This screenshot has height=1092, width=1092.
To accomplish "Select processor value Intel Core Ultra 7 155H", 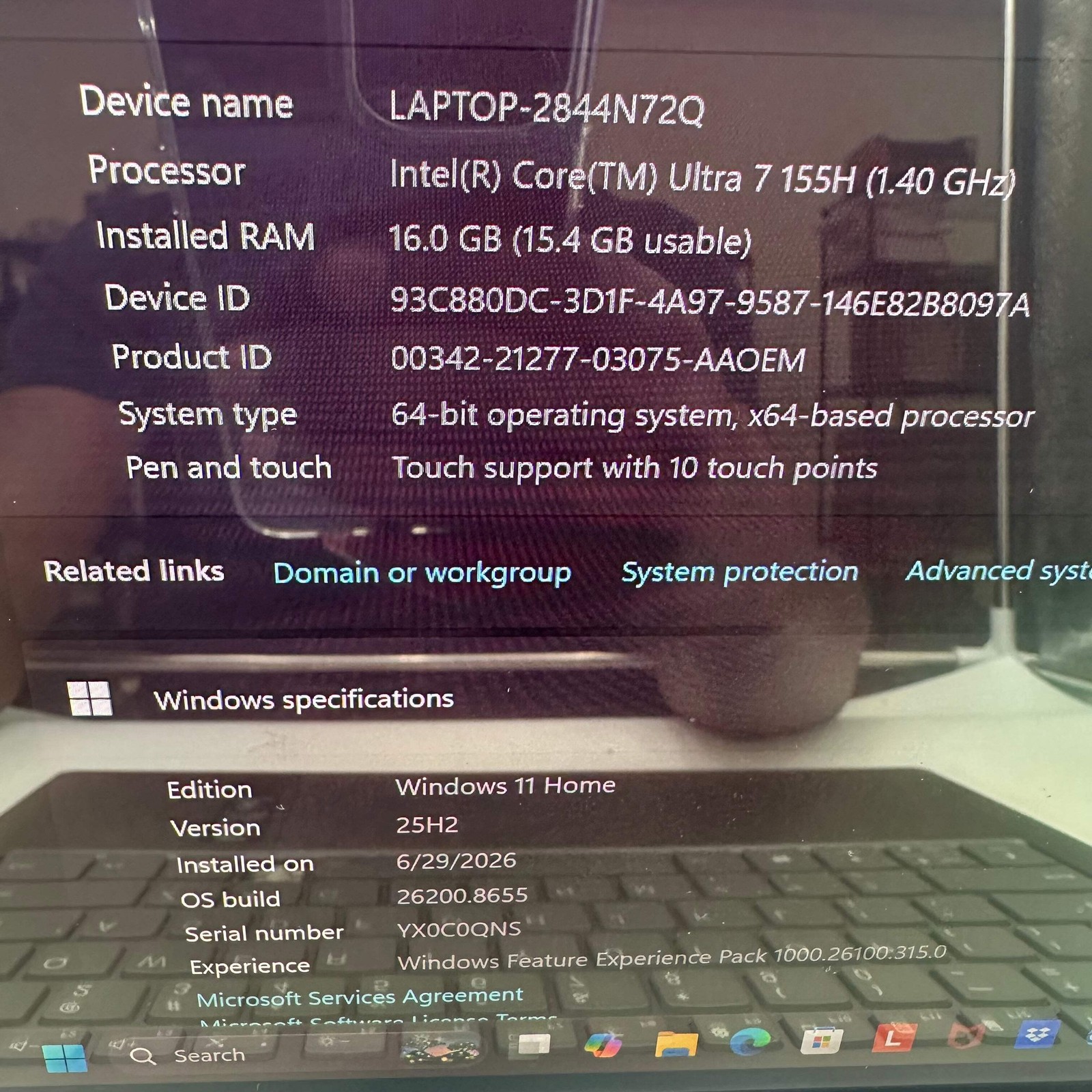I will coord(703,178).
